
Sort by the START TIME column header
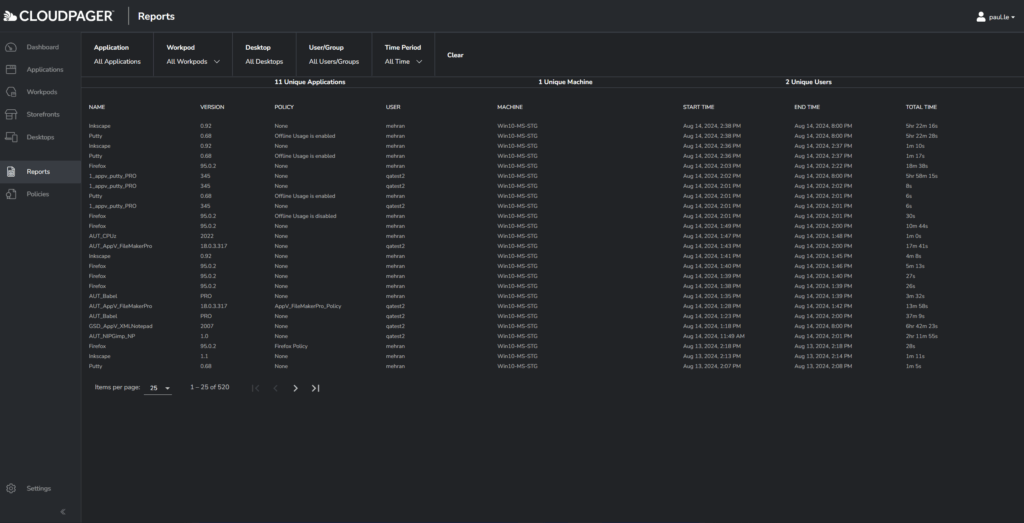pos(699,107)
